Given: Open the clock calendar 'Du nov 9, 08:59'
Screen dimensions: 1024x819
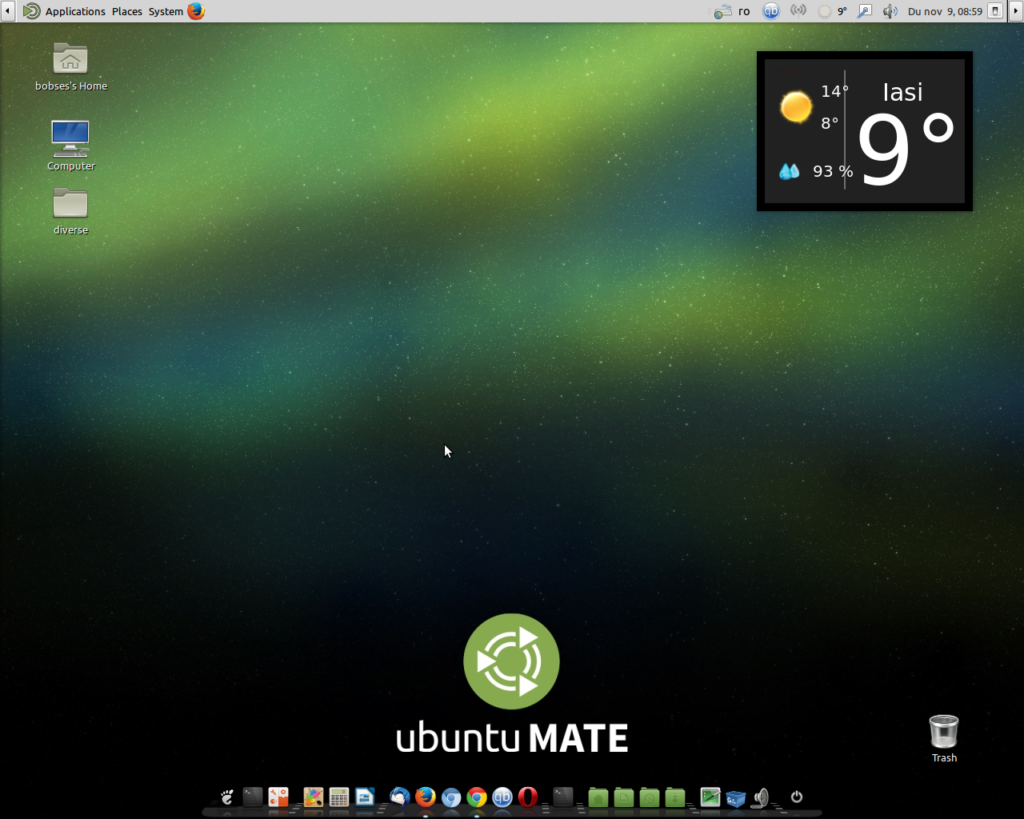Looking at the screenshot, I should [x=944, y=11].
